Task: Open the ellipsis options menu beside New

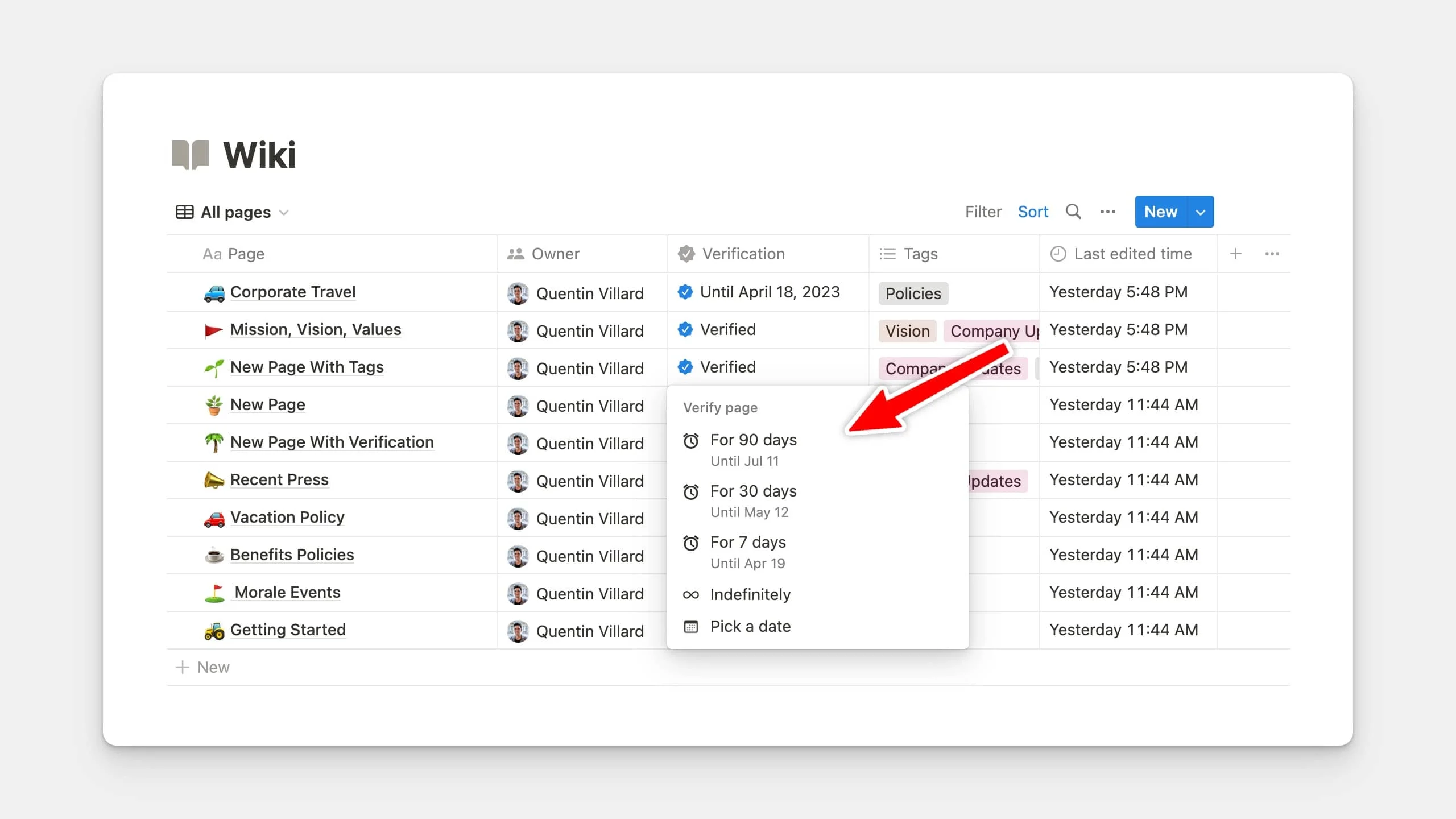Action: pyautogui.click(x=1108, y=211)
